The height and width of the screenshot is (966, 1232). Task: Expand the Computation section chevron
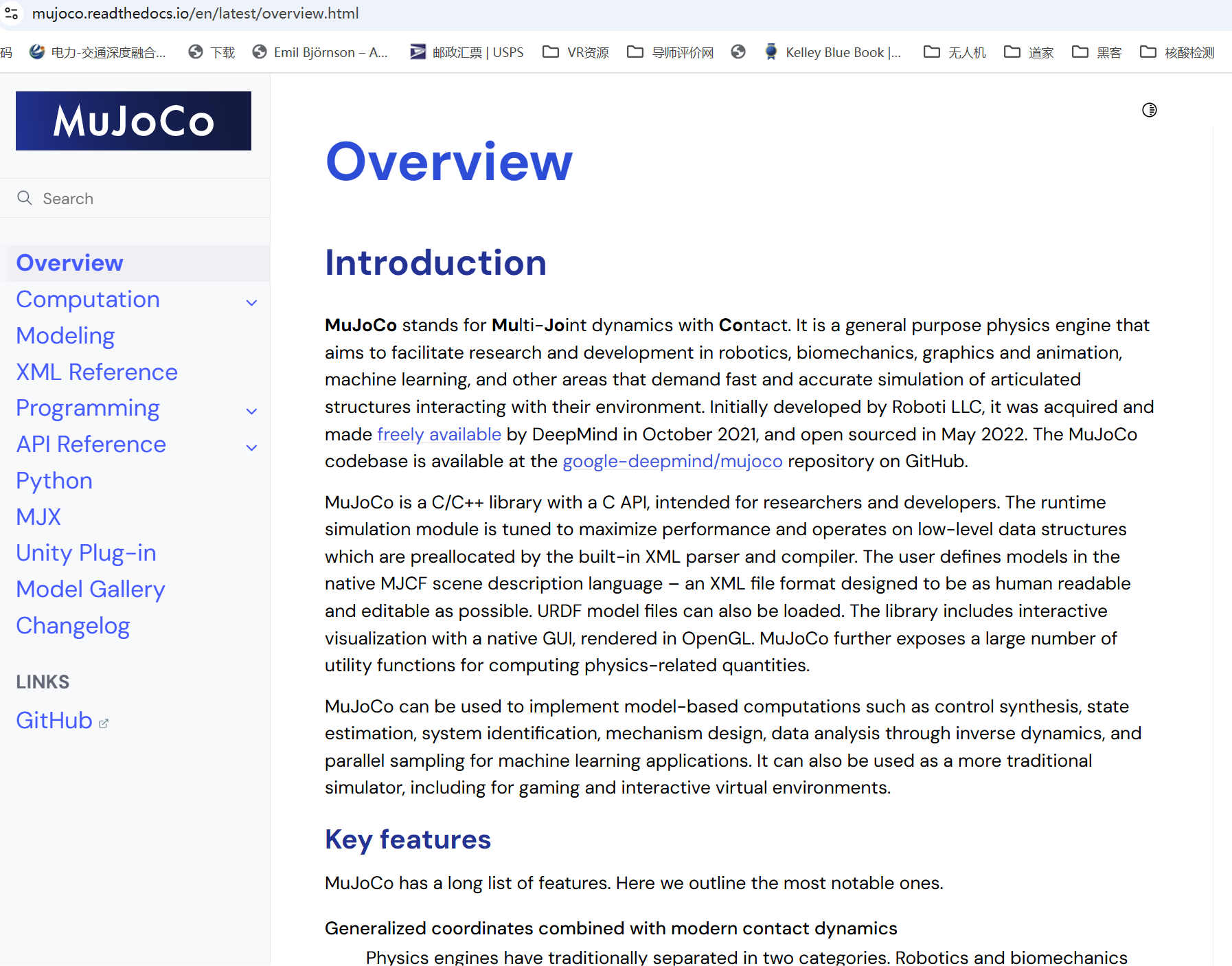(252, 302)
